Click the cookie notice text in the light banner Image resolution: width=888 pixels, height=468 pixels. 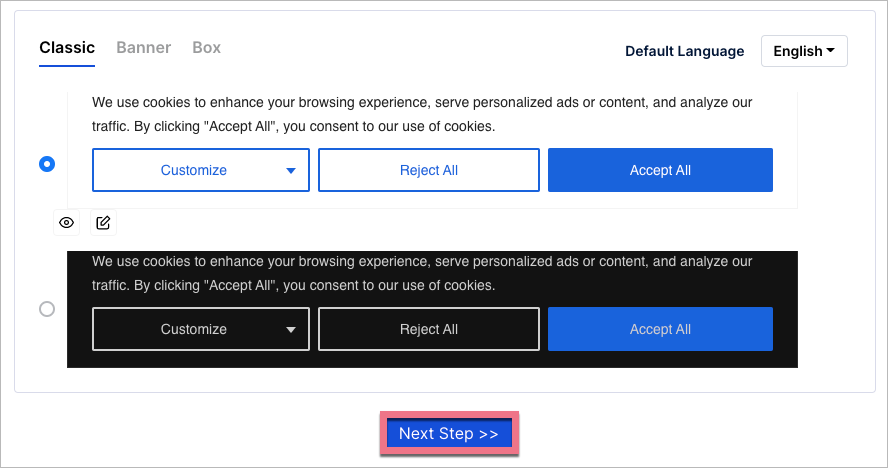[x=422, y=114]
